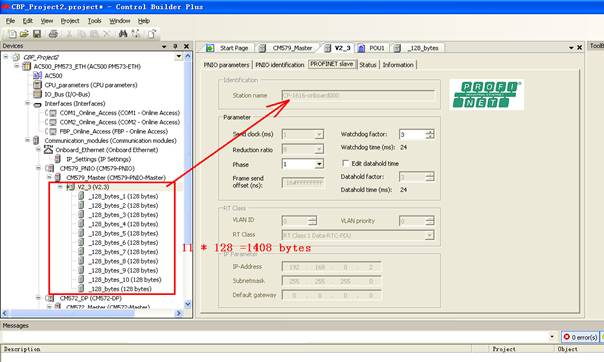Select the Onboard_Ethernet node icon
The image size is (604, 362).
tap(49, 149)
